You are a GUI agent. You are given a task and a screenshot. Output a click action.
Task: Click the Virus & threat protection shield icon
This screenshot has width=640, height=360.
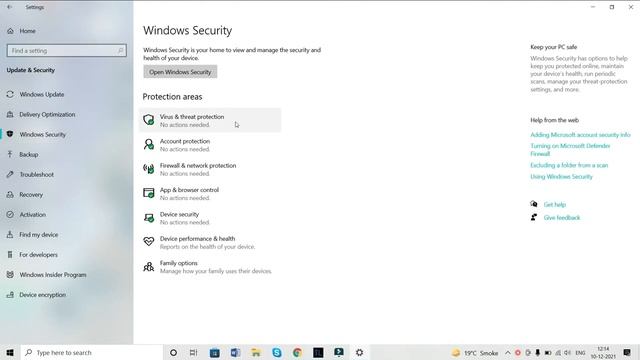click(149, 120)
